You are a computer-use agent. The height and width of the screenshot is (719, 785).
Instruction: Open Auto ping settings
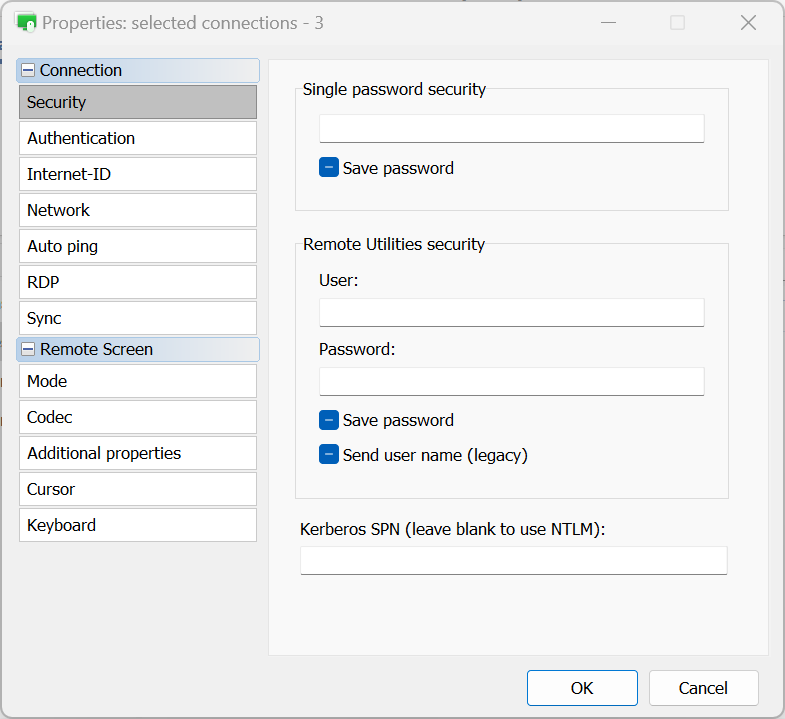(x=138, y=246)
